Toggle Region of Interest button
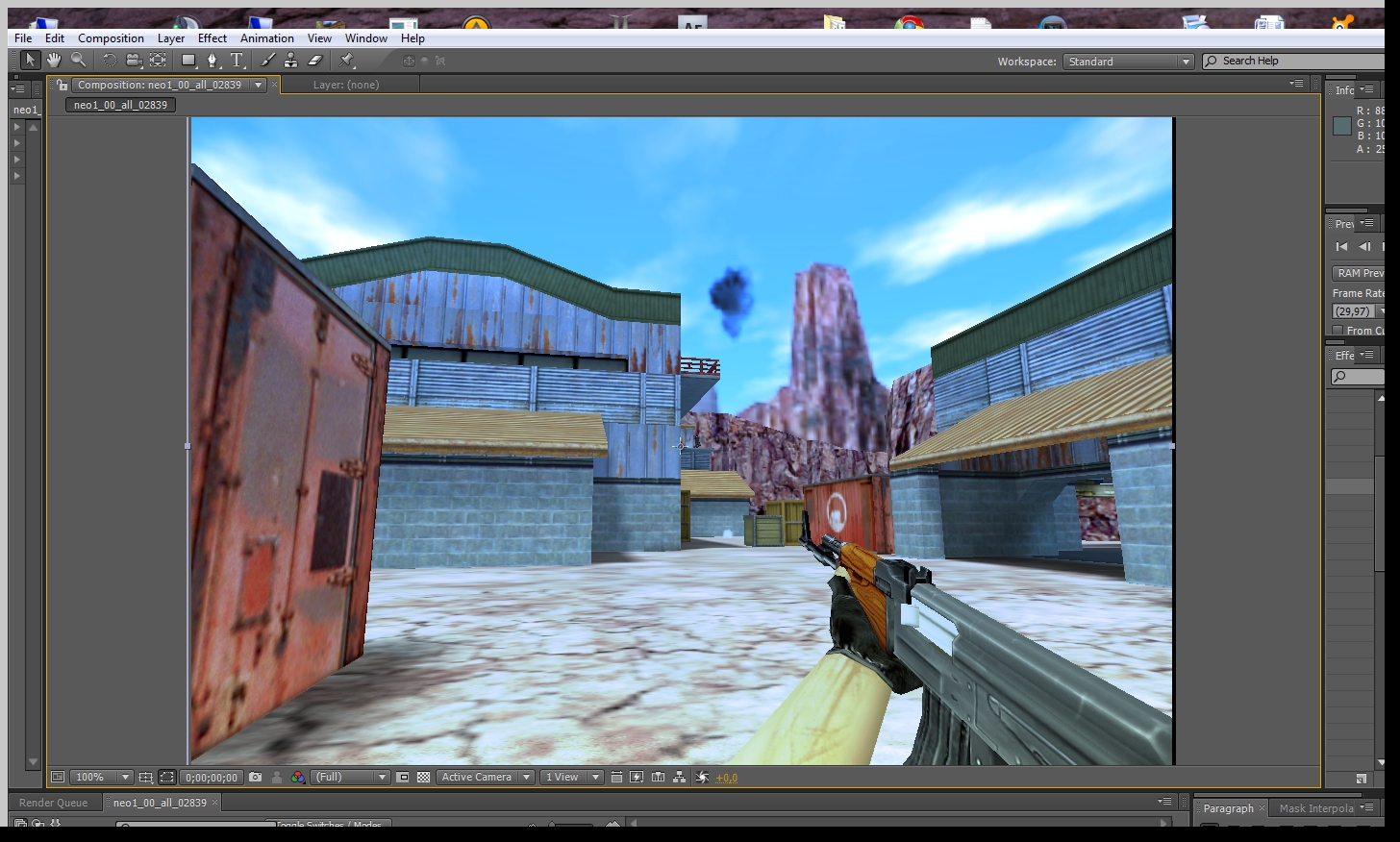 tap(403, 777)
